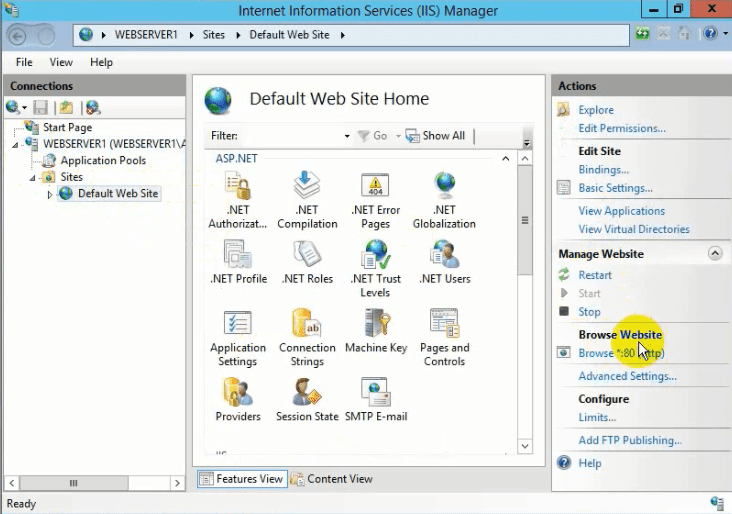Open Machine Key feature
Viewport: 732px width, 514px height.
[x=376, y=331]
